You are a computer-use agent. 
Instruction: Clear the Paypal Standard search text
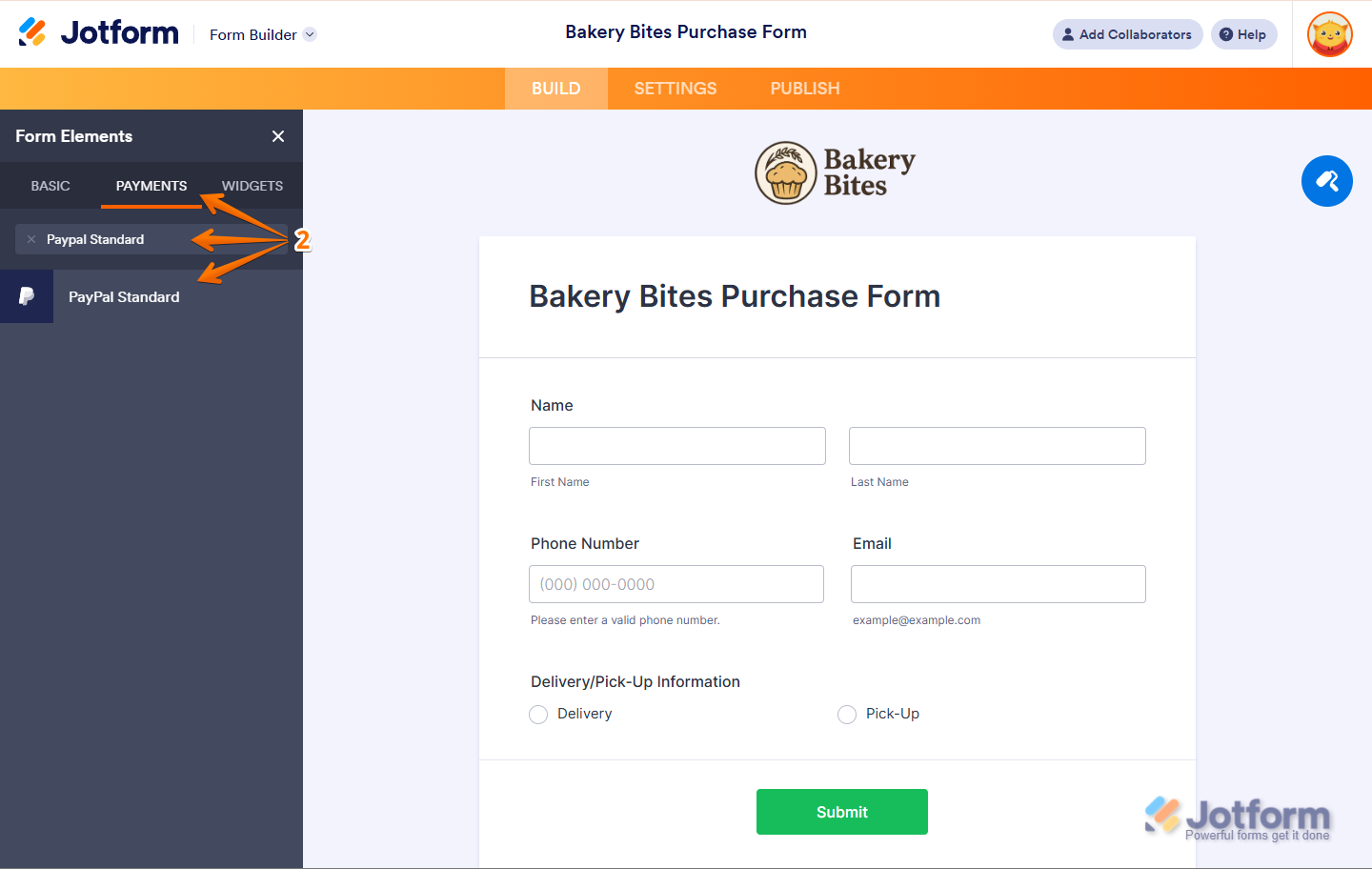point(31,239)
